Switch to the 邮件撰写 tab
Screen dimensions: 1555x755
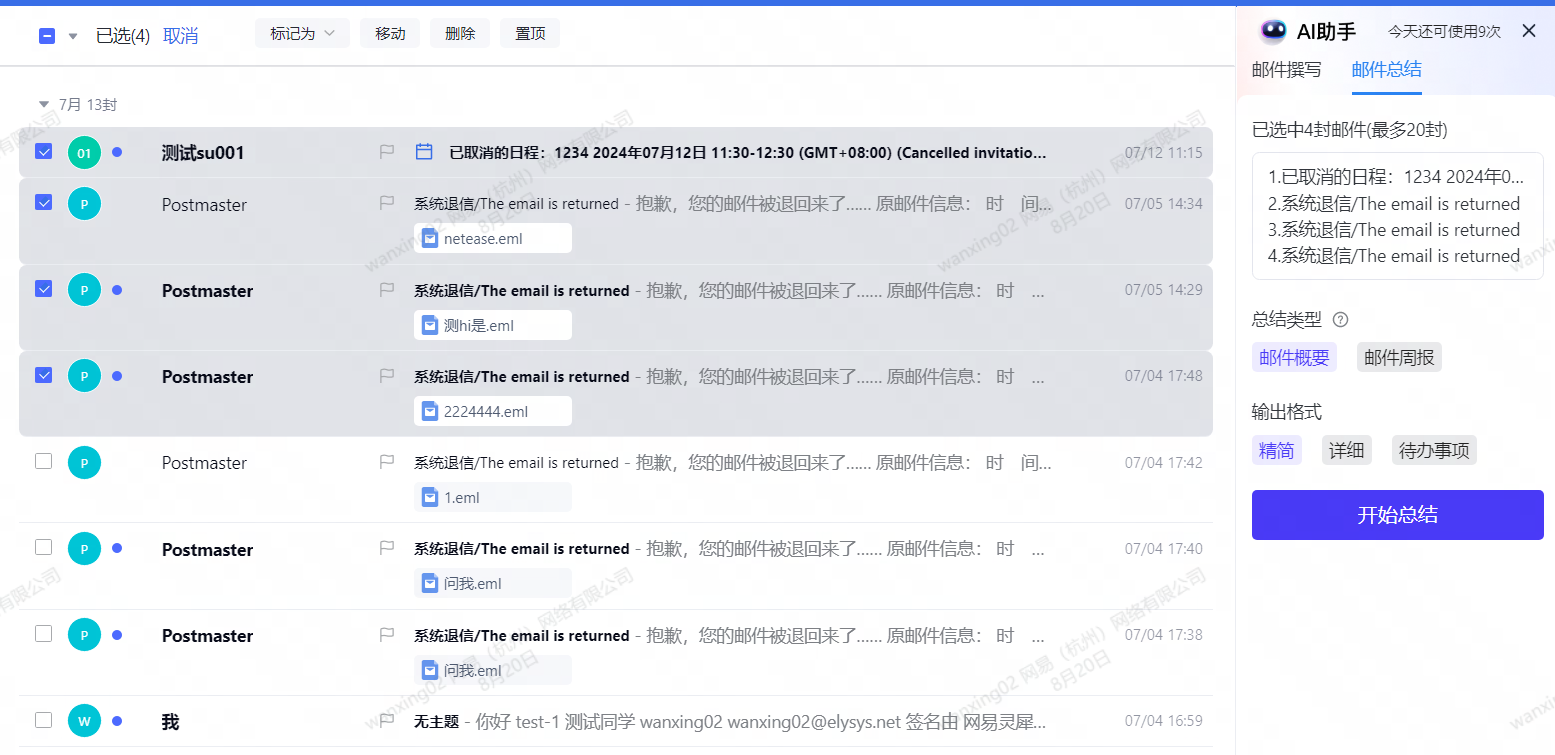point(1286,70)
